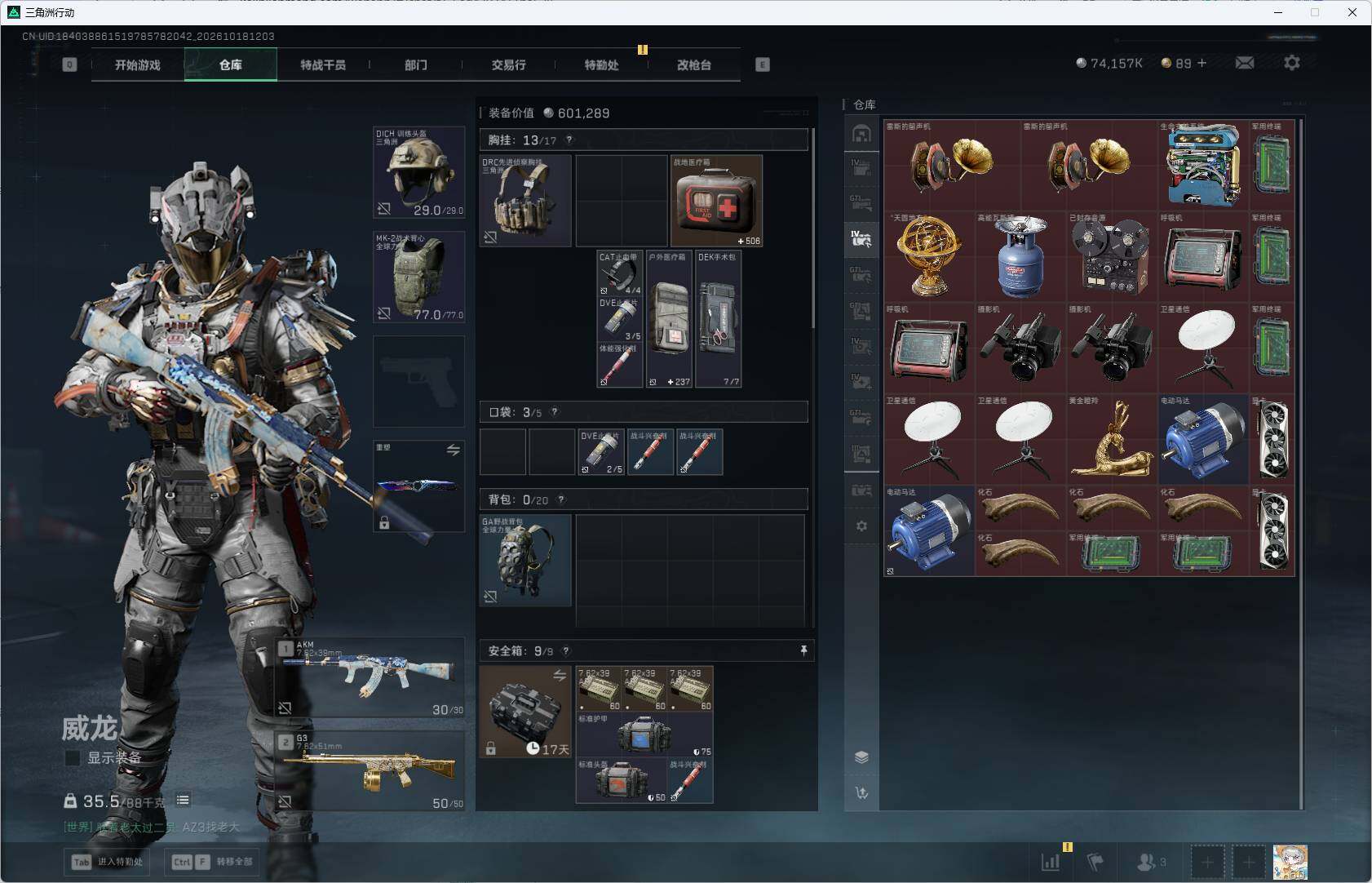1372x883 pixels.
Task: Click the equipment panel vertical scrollbar
Action: point(813,229)
